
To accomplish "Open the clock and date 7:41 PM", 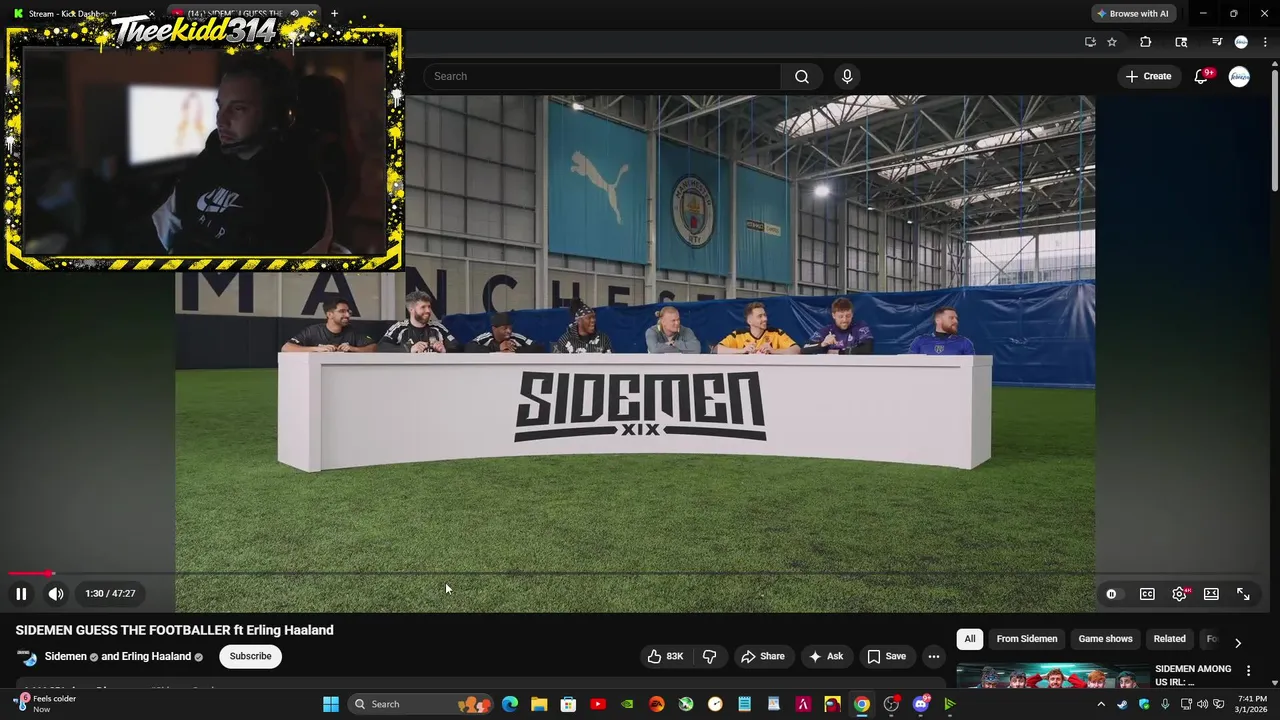I will 1252,704.
